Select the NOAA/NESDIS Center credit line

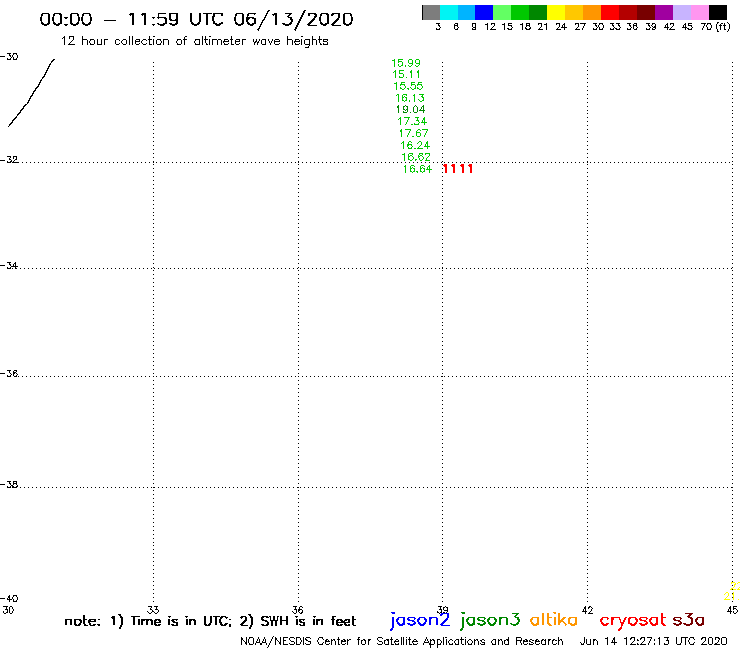click(x=402, y=642)
